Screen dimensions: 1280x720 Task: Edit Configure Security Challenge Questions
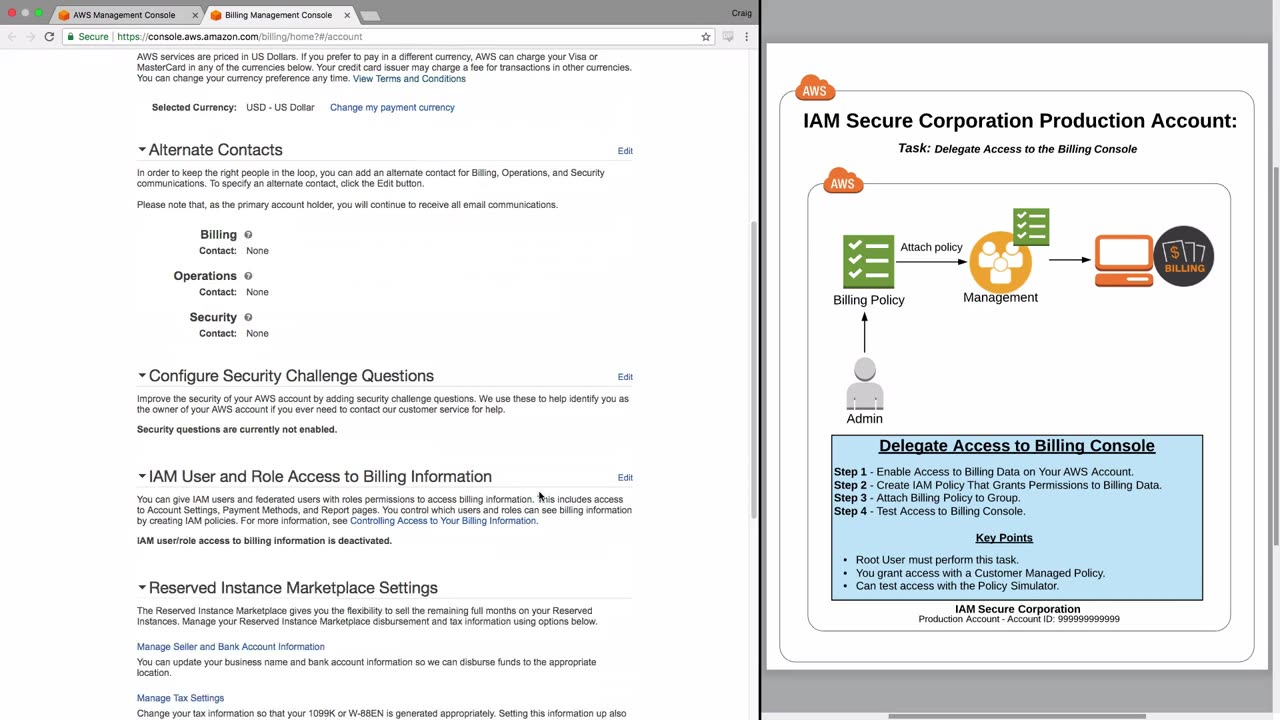625,377
